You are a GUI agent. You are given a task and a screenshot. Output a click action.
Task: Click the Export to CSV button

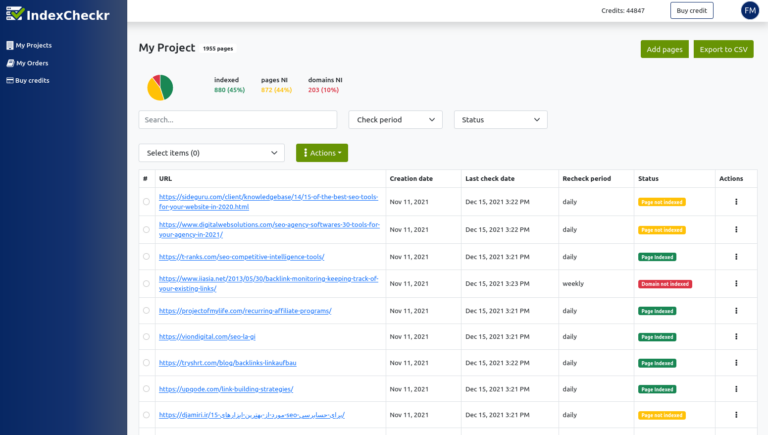(723, 49)
